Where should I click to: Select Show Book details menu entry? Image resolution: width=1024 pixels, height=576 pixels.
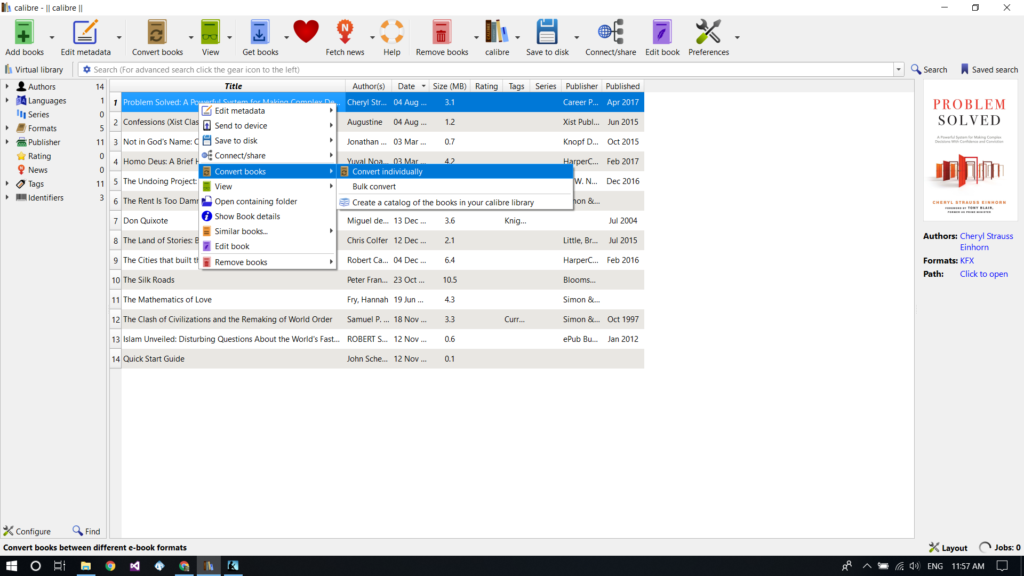pos(247,216)
